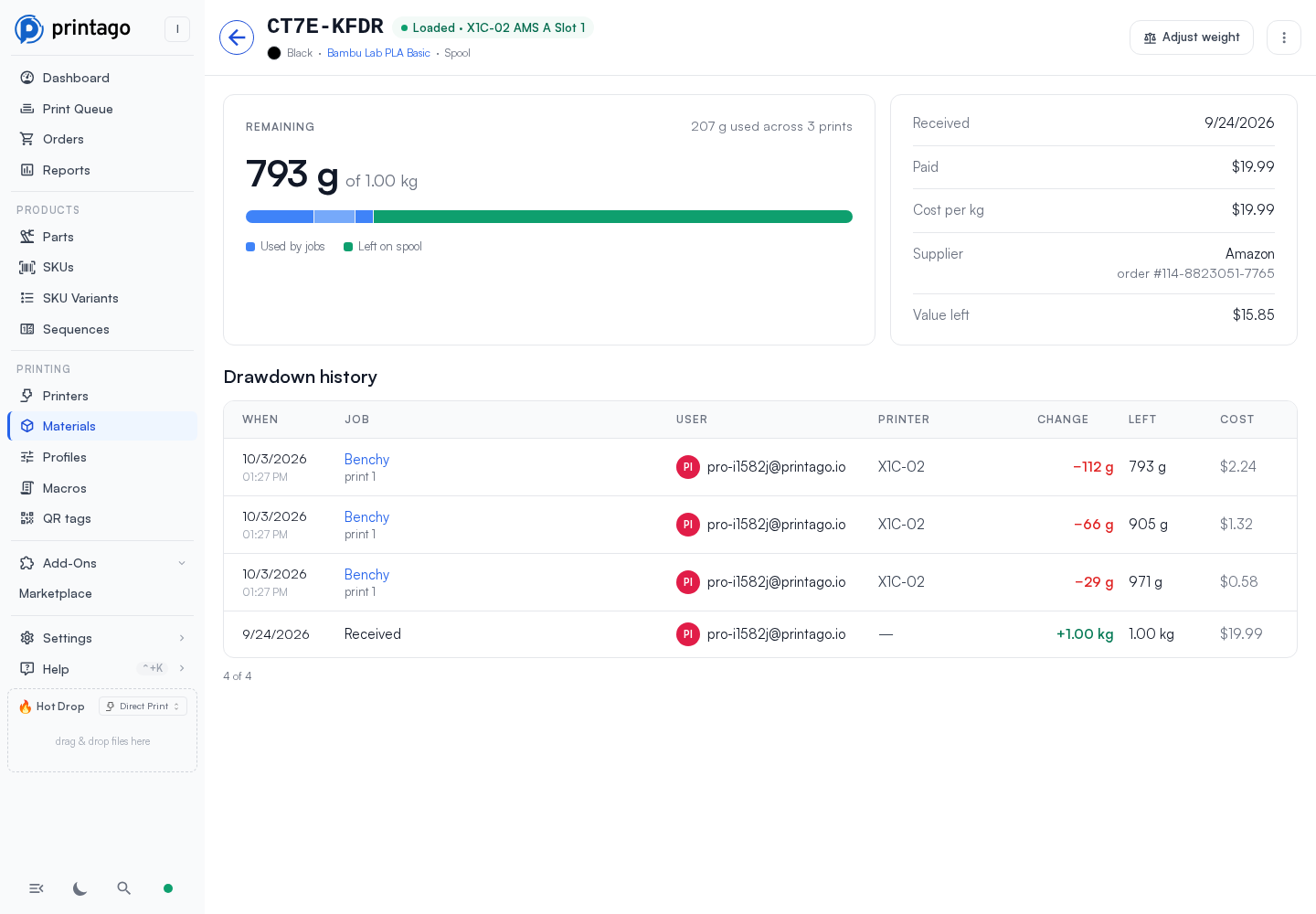Open the Help question icon

(27, 668)
